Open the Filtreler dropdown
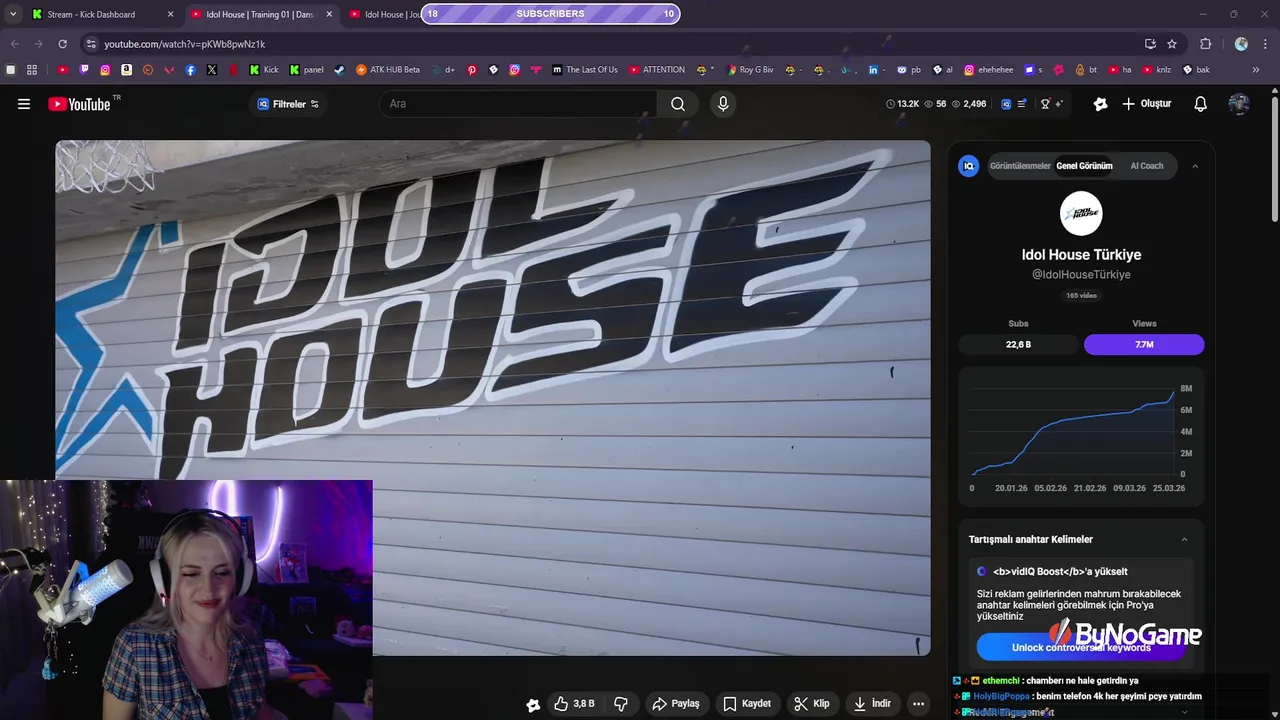This screenshot has height=720, width=1280. 288,104
